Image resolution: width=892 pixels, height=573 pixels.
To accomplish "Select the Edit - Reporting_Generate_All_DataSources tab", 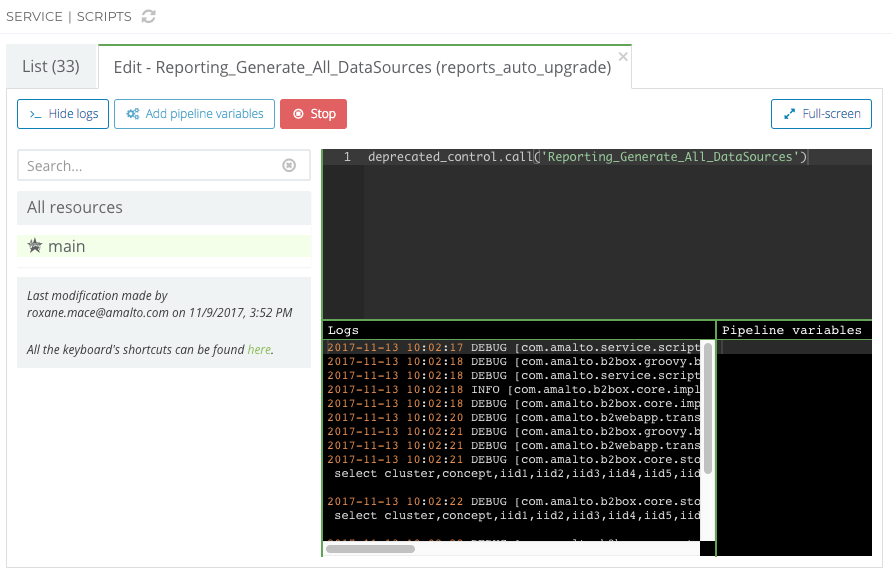I will pos(362,67).
